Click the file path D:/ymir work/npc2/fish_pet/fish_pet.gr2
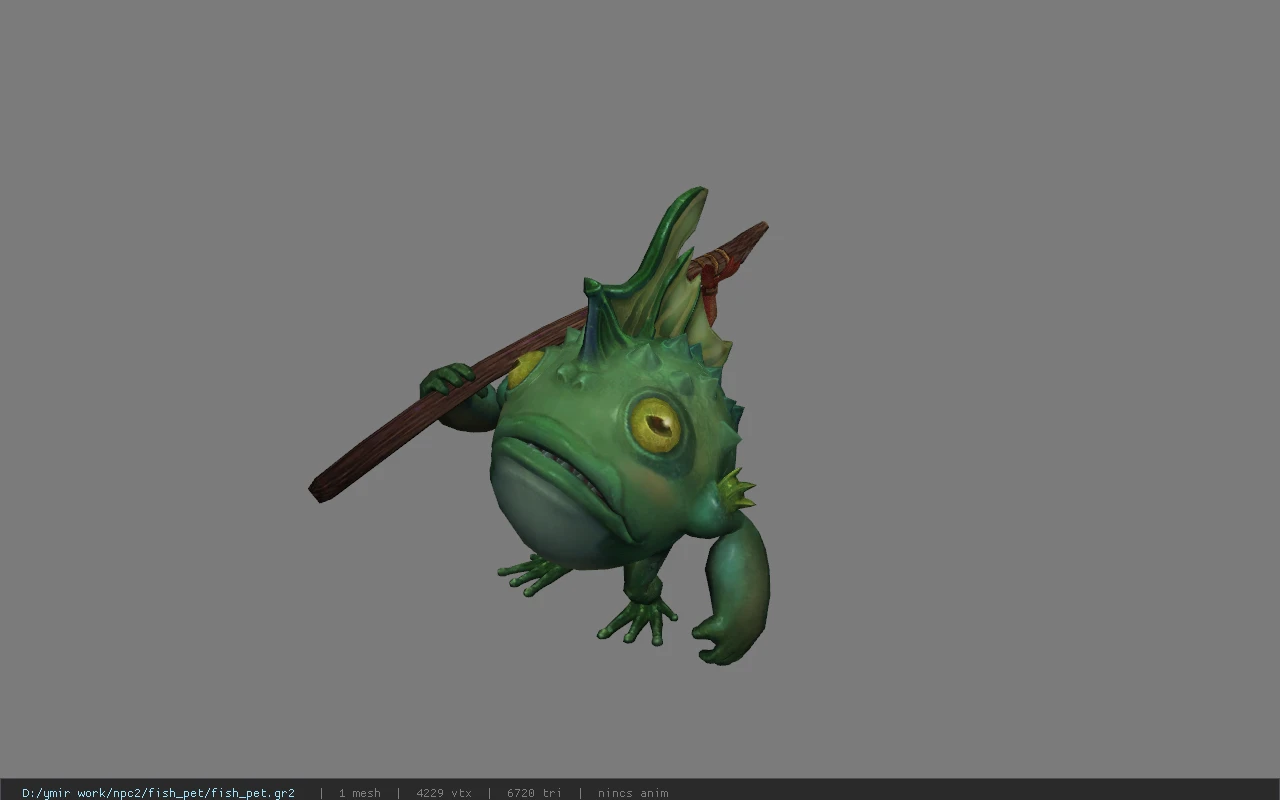 point(158,793)
